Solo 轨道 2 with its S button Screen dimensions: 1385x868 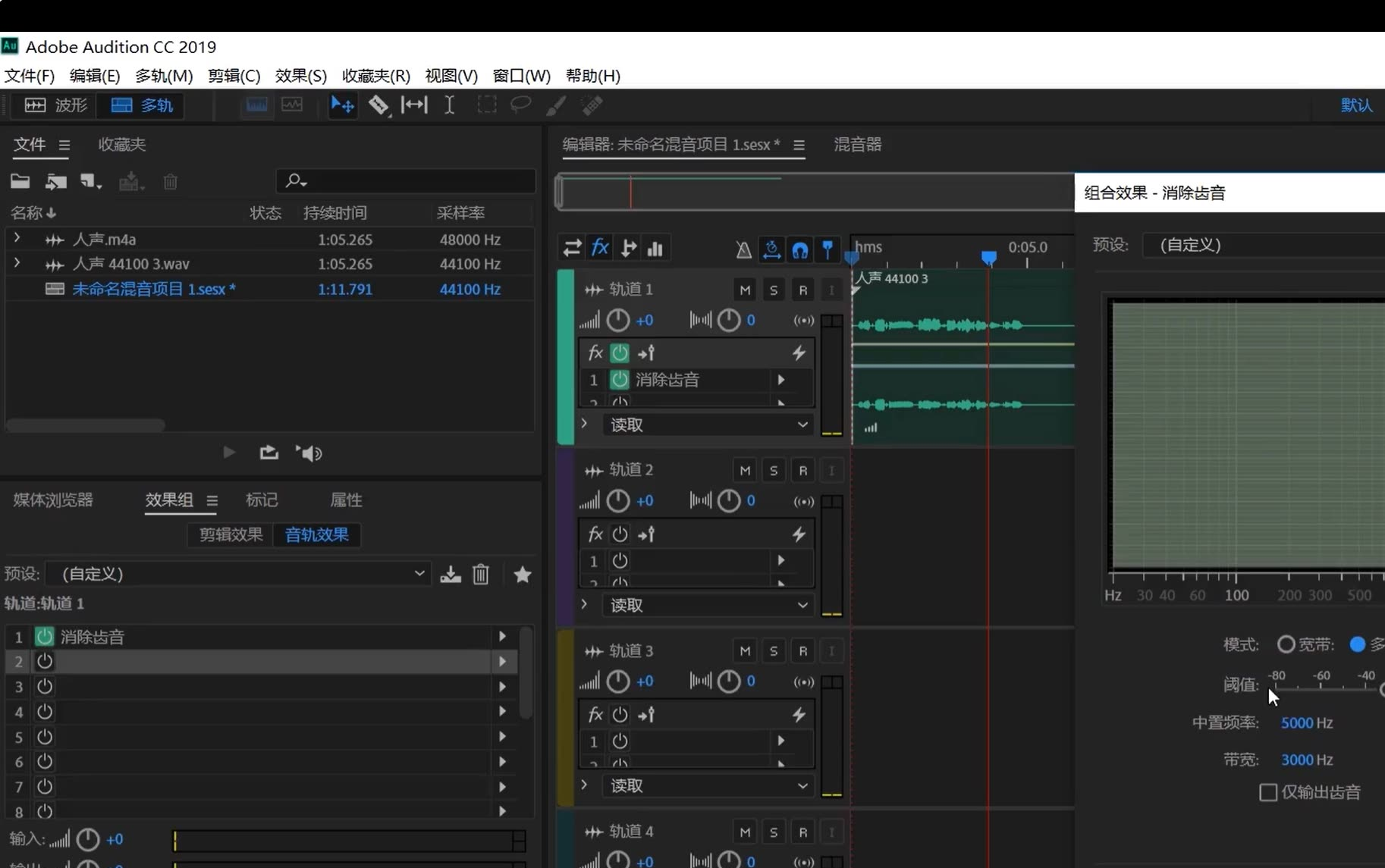(774, 470)
